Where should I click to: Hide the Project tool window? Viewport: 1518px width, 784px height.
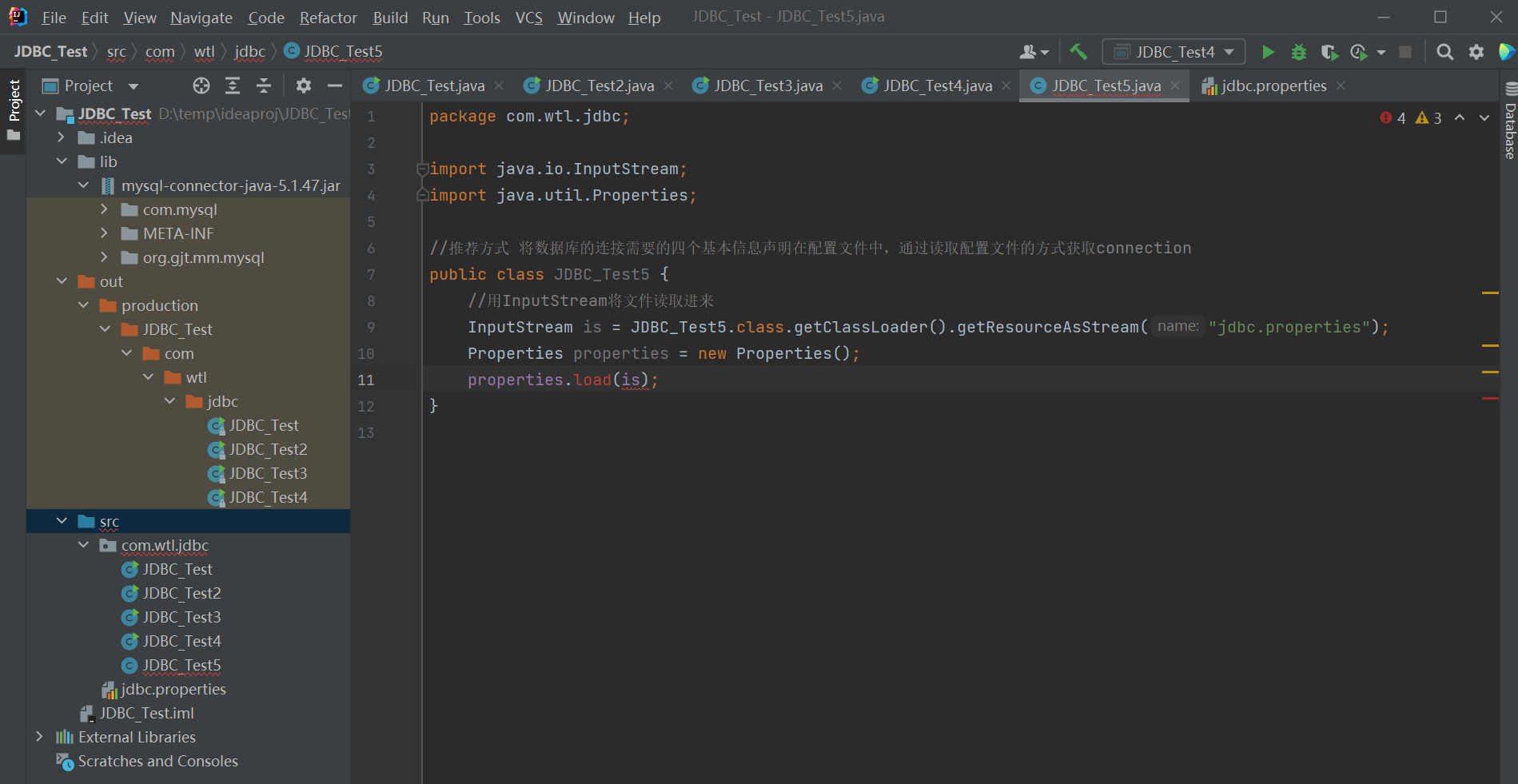coord(335,86)
